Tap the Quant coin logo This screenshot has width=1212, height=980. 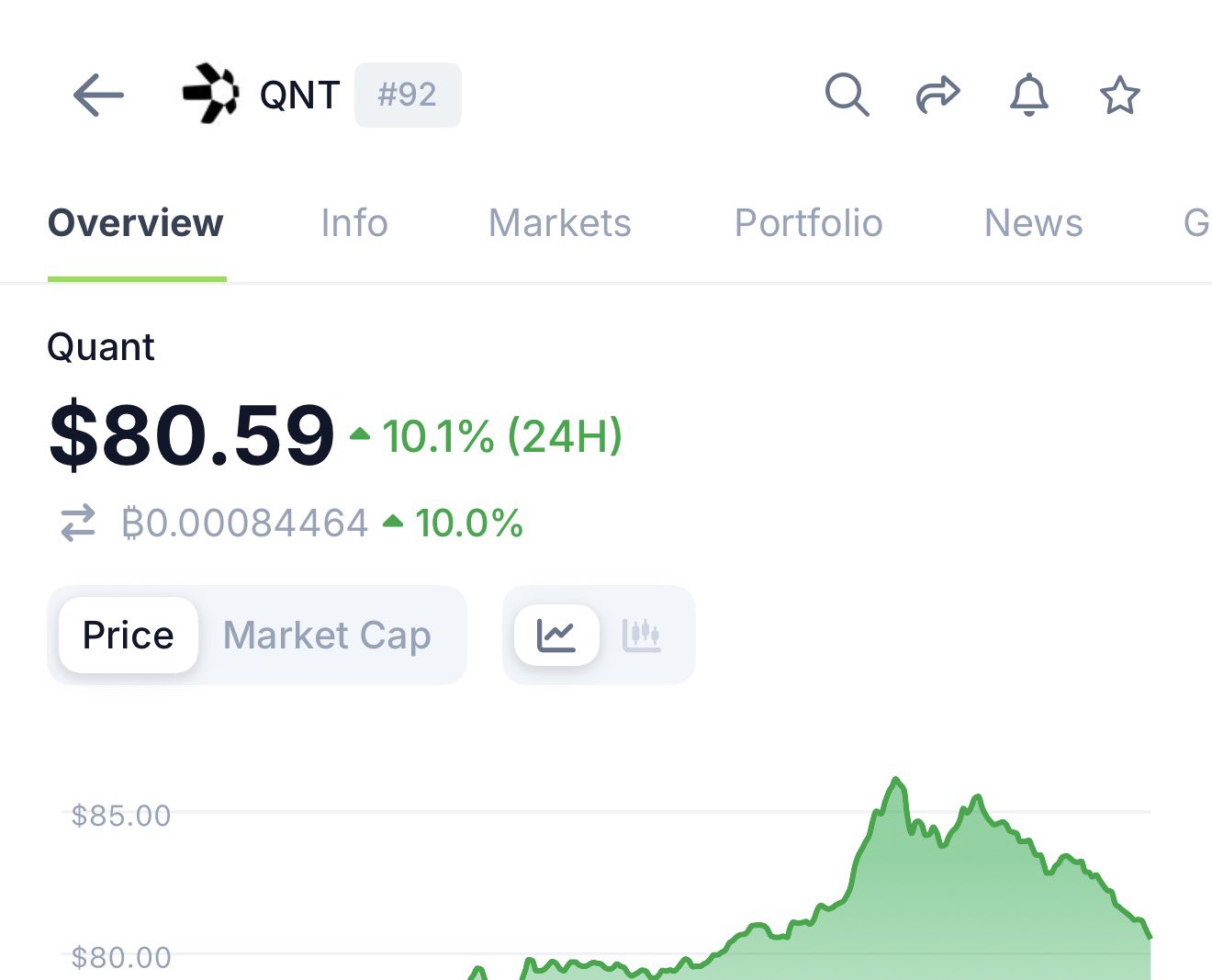point(210,94)
